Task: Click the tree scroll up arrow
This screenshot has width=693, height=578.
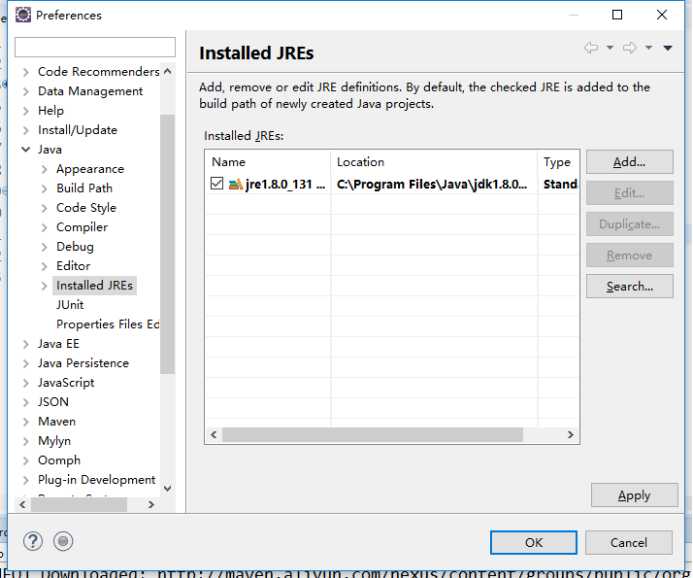Action: click(x=168, y=71)
